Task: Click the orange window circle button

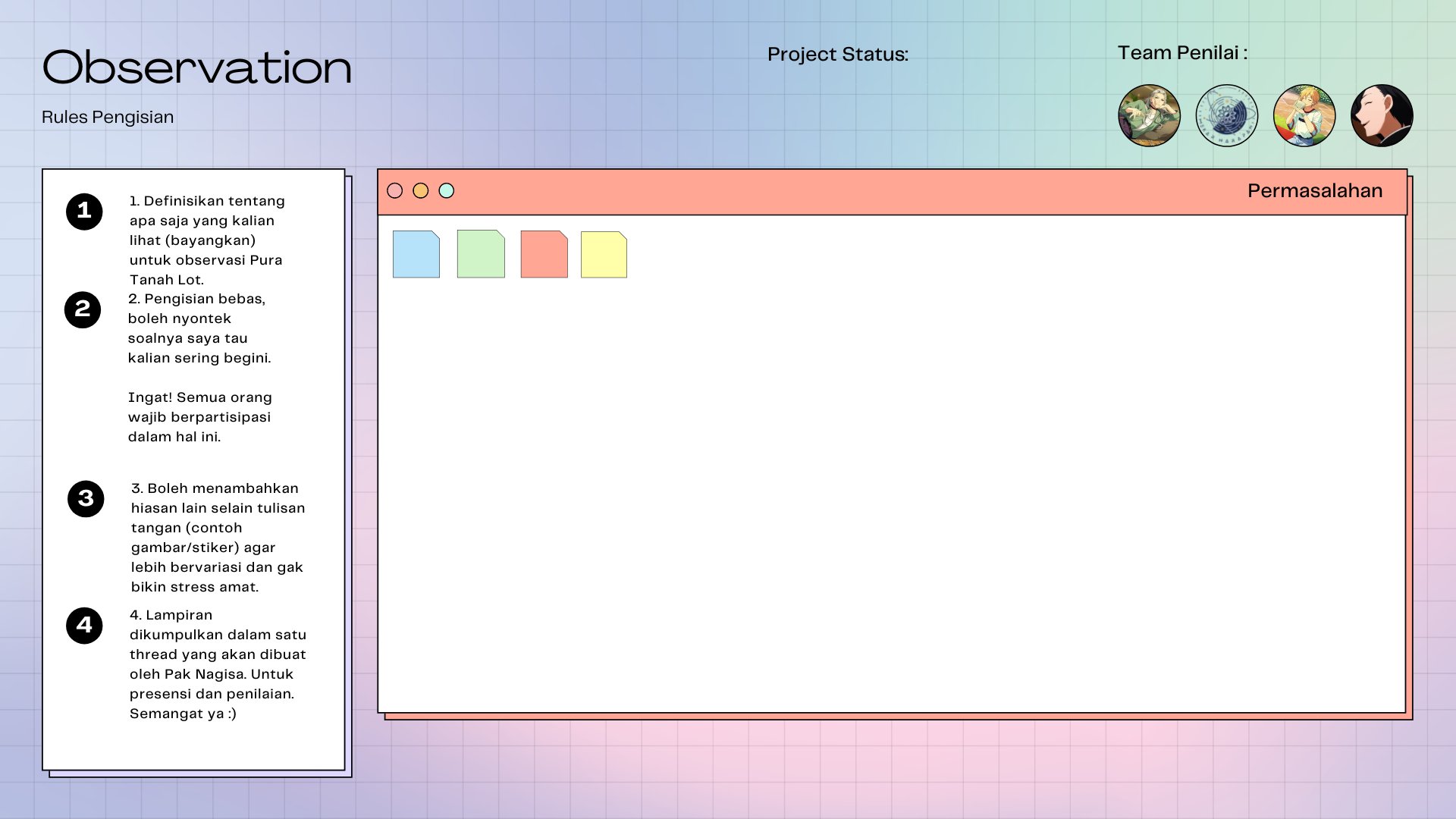Action: click(421, 191)
